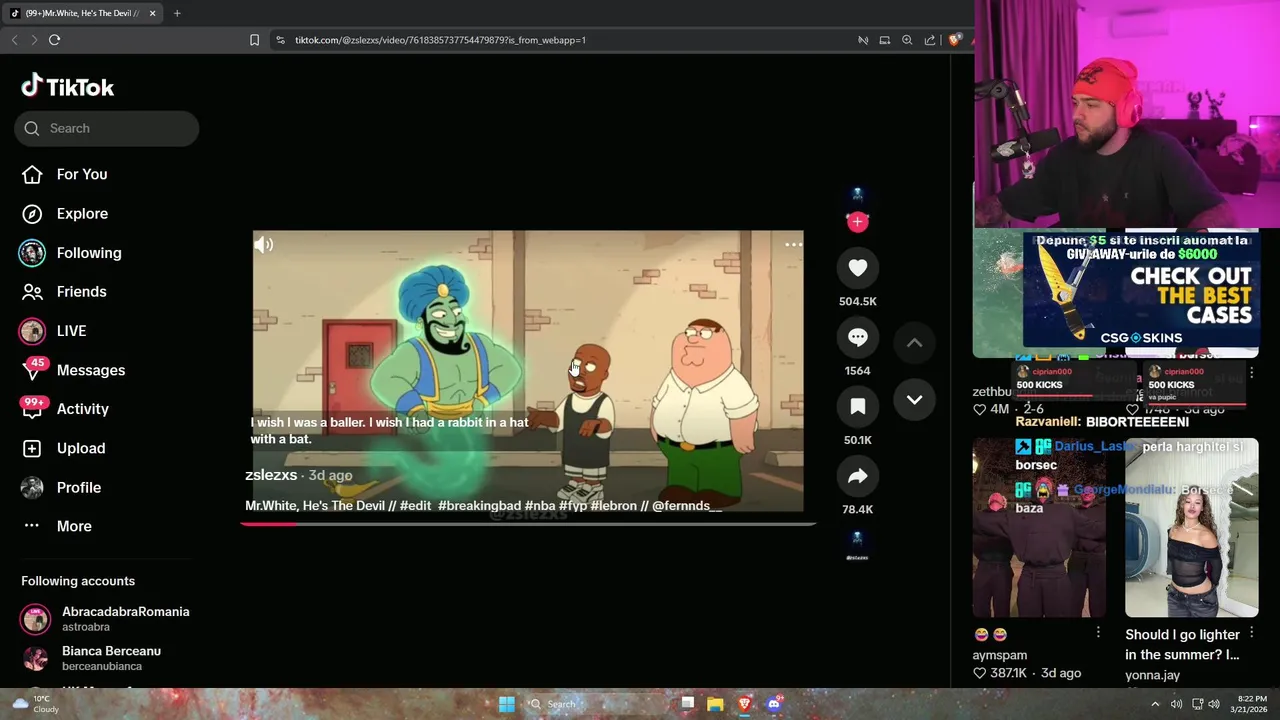Open options for 'Should I go lighter' card
Viewport: 1280px width, 720px height.
(x=1251, y=633)
